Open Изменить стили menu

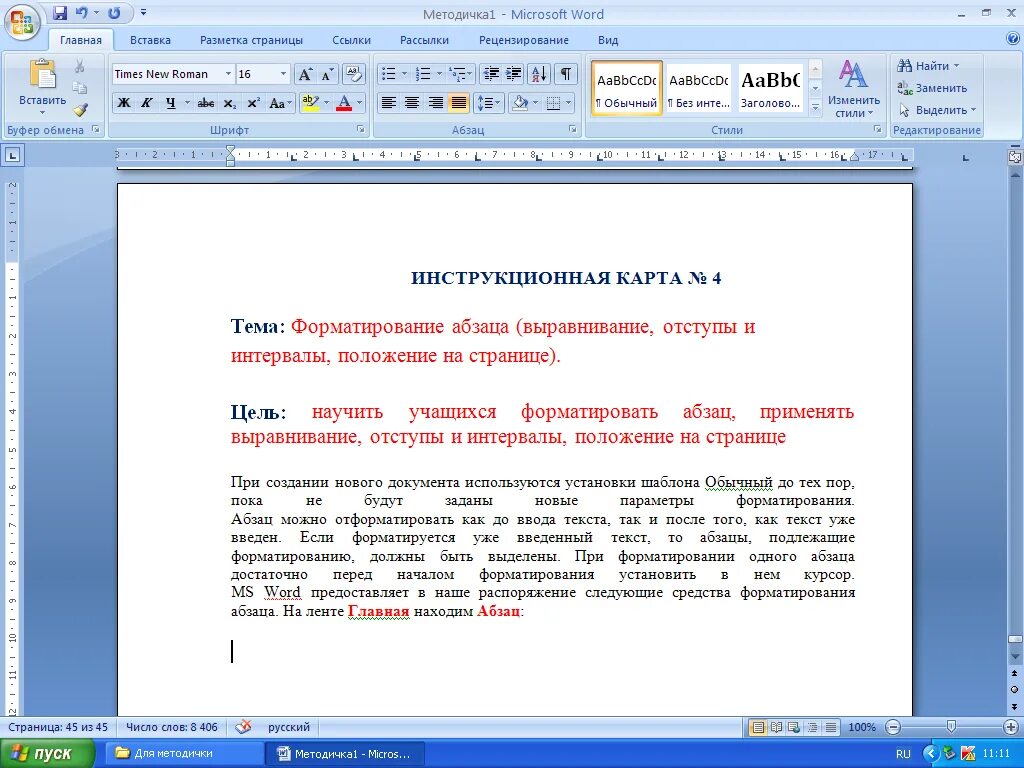[853, 89]
